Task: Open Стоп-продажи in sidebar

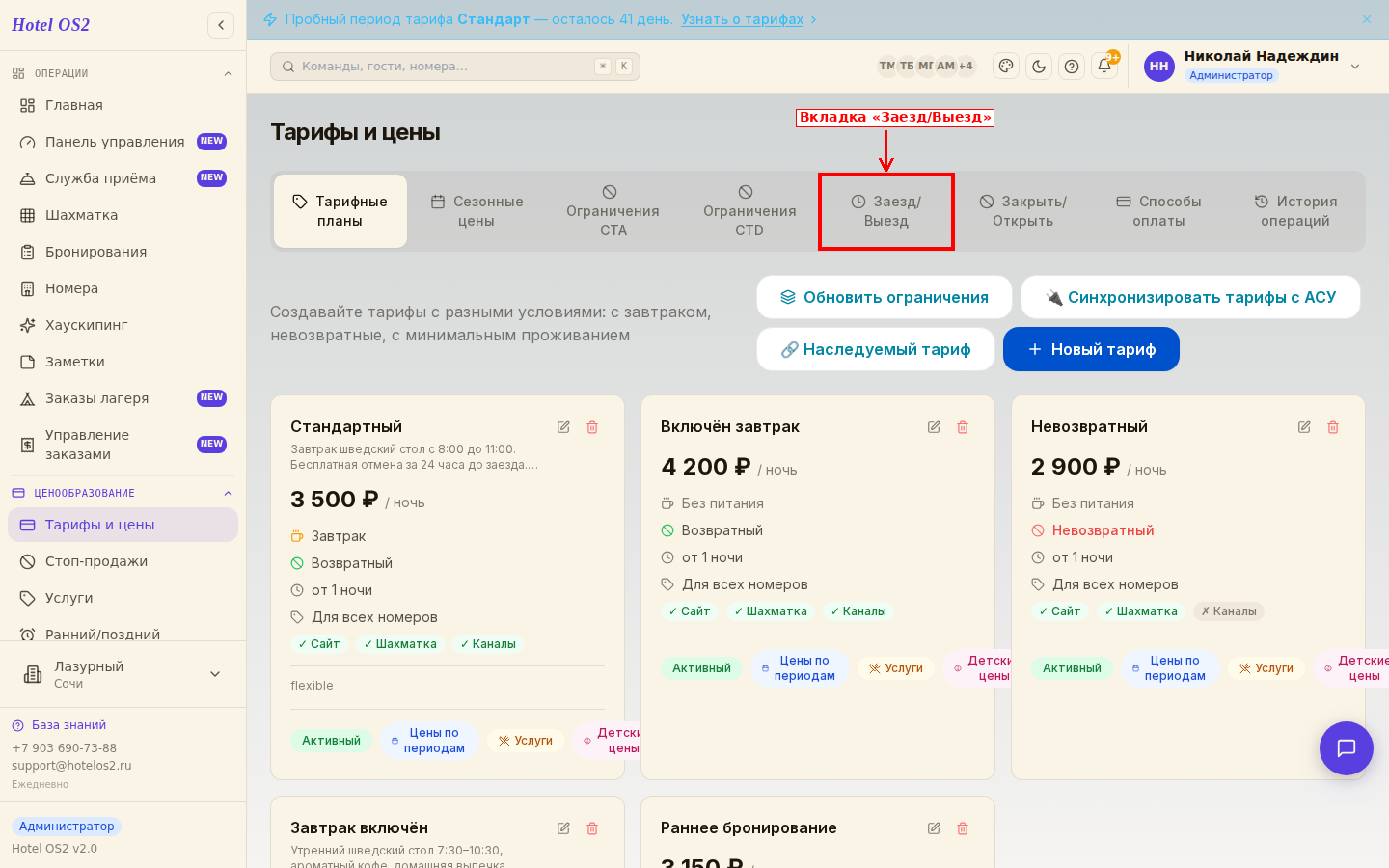Action: click(123, 561)
